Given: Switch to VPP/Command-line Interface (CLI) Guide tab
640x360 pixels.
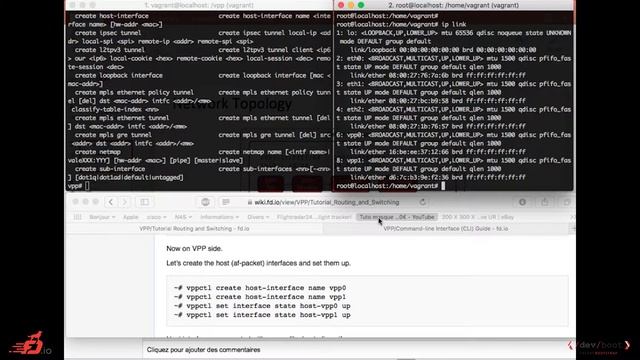Looking at the screenshot, I should 446,229.
